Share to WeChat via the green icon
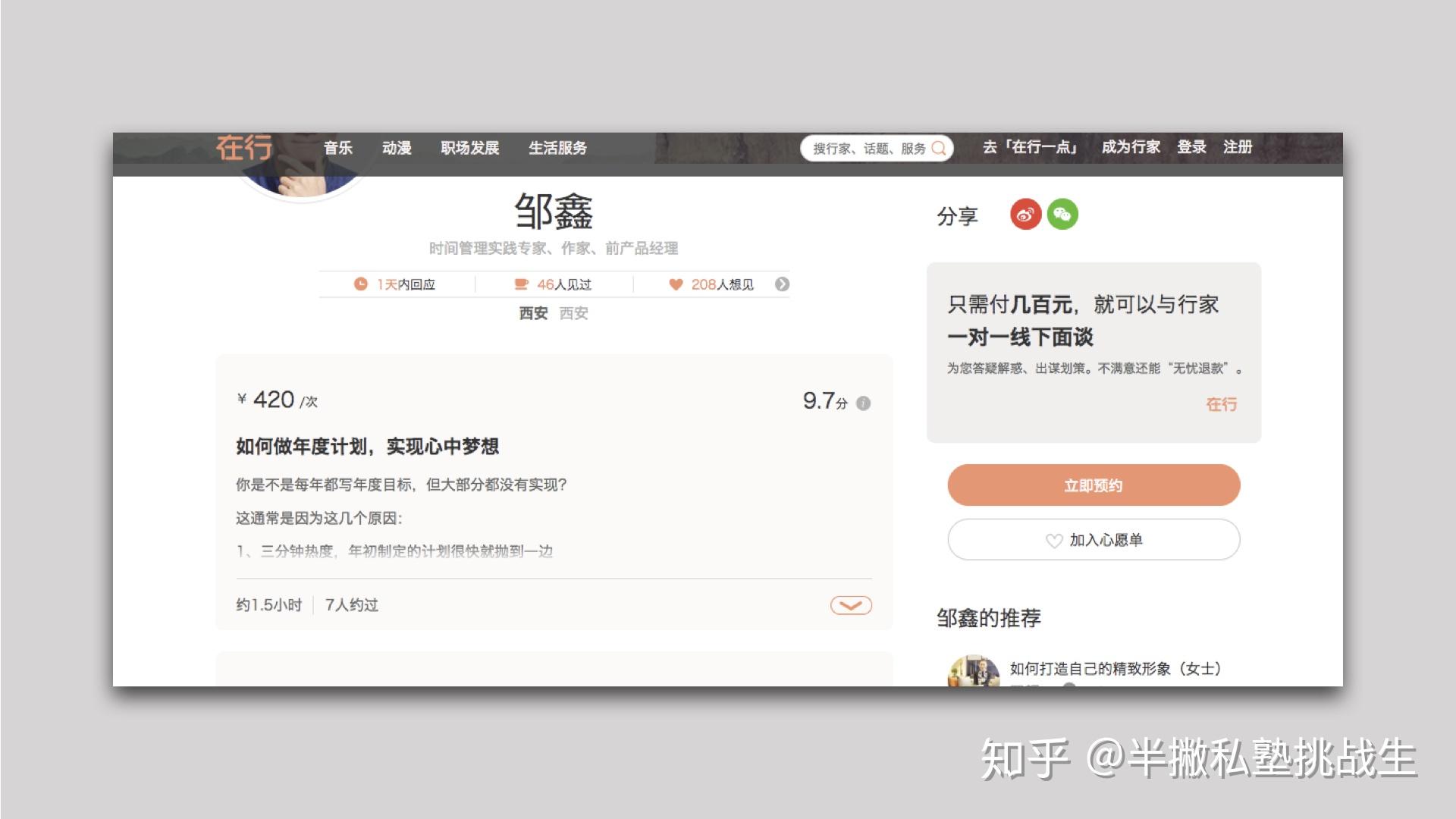 (x=1062, y=215)
